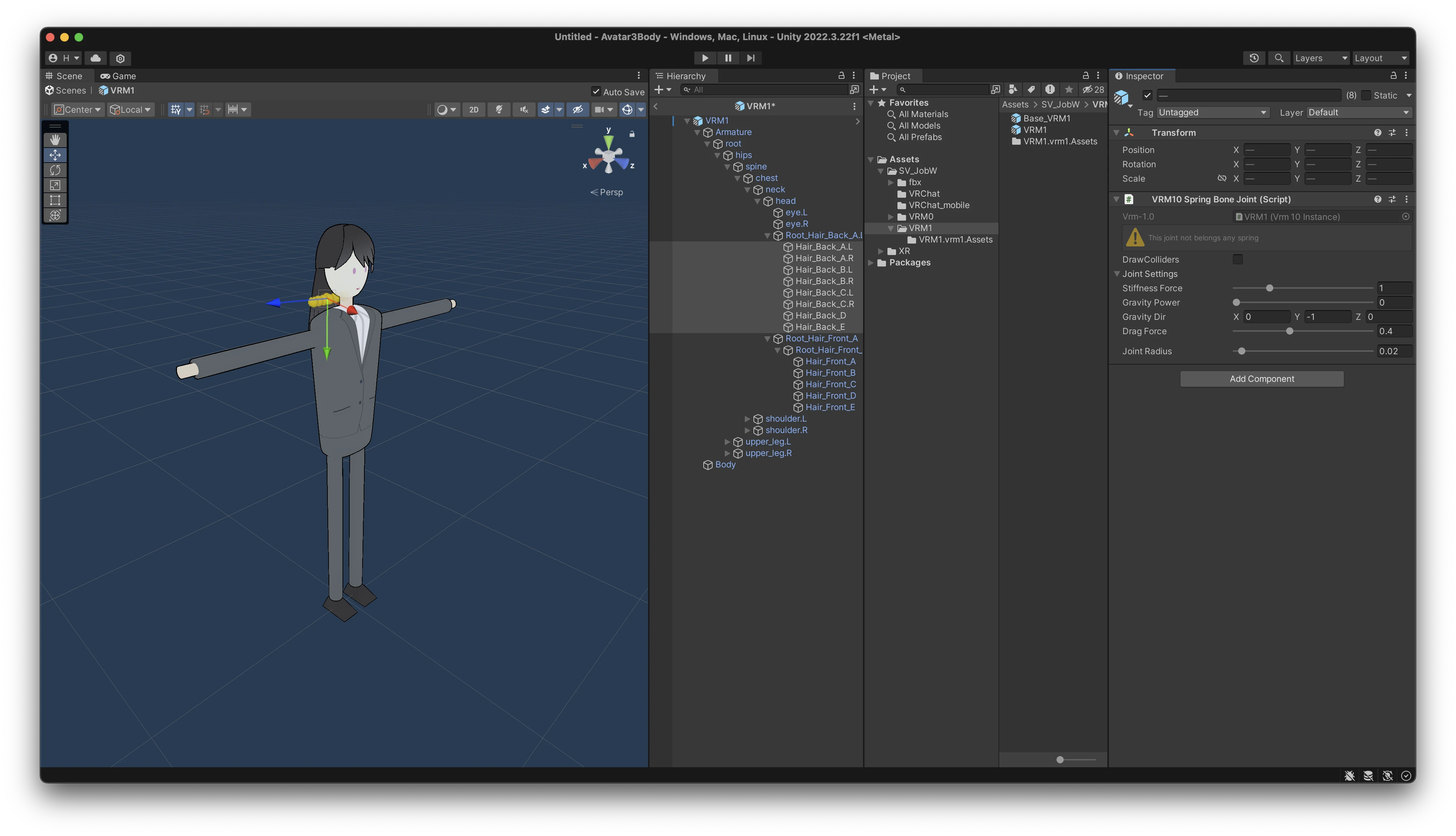Toggle 2D view mode

474,110
